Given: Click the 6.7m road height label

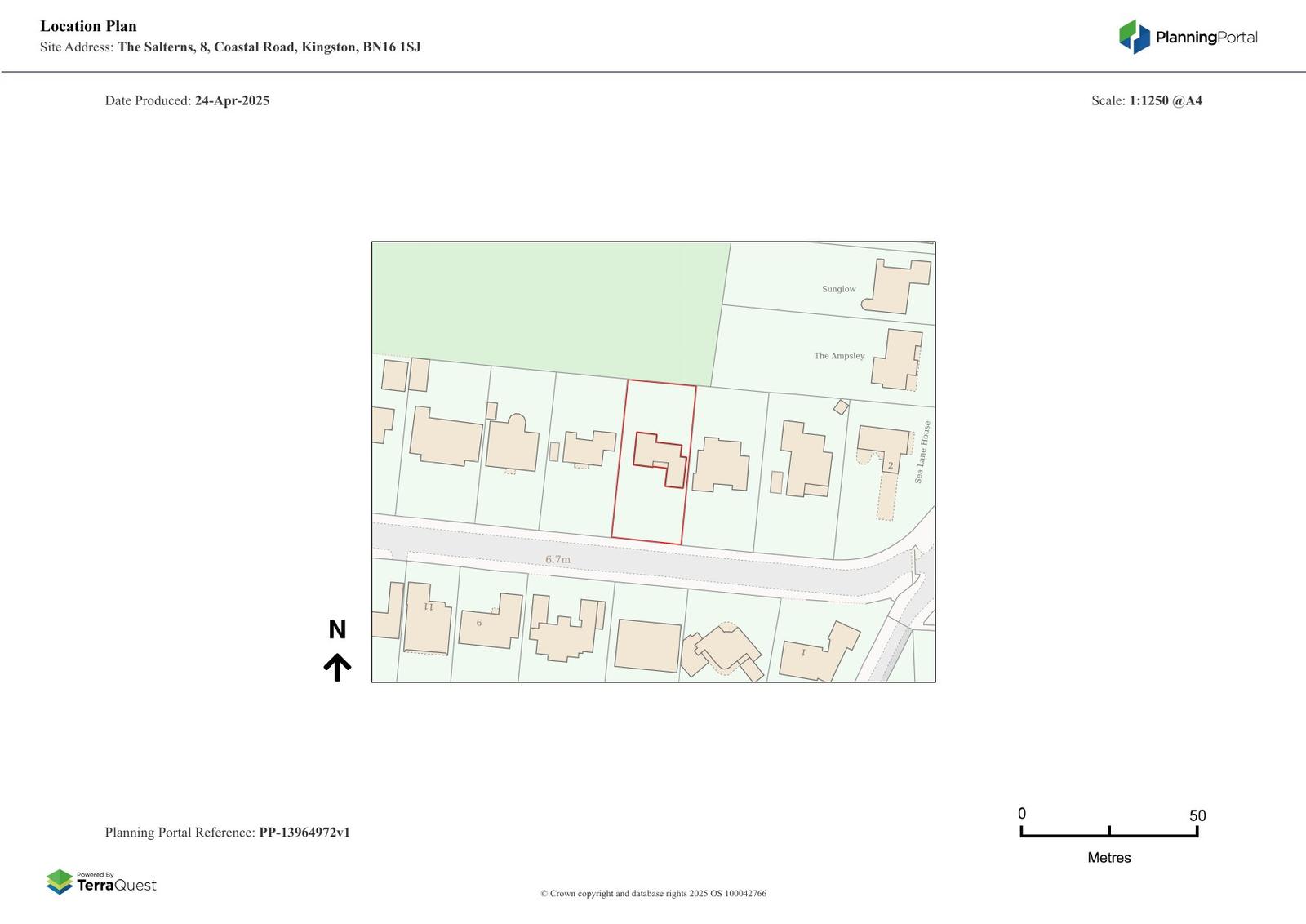Looking at the screenshot, I should pyautogui.click(x=557, y=559).
